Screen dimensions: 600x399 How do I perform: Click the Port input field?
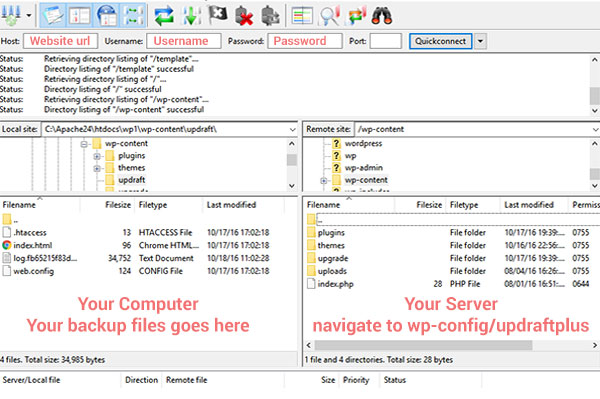click(385, 41)
